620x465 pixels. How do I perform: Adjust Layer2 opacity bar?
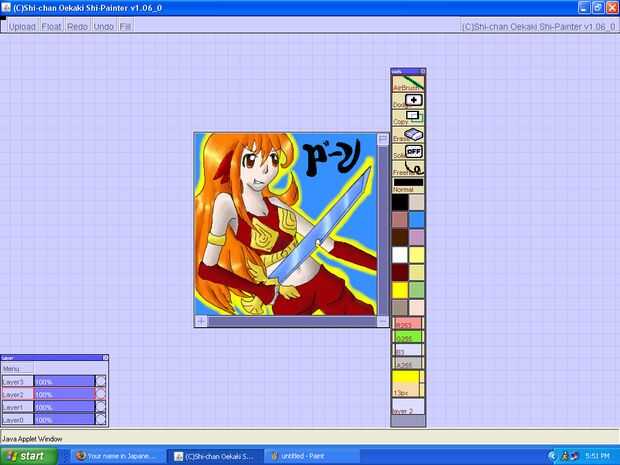point(64,395)
